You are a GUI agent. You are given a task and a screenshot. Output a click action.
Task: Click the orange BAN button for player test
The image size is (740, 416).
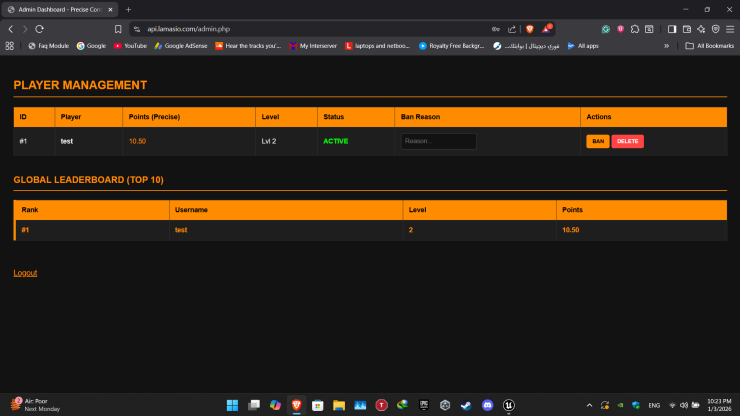pos(597,142)
